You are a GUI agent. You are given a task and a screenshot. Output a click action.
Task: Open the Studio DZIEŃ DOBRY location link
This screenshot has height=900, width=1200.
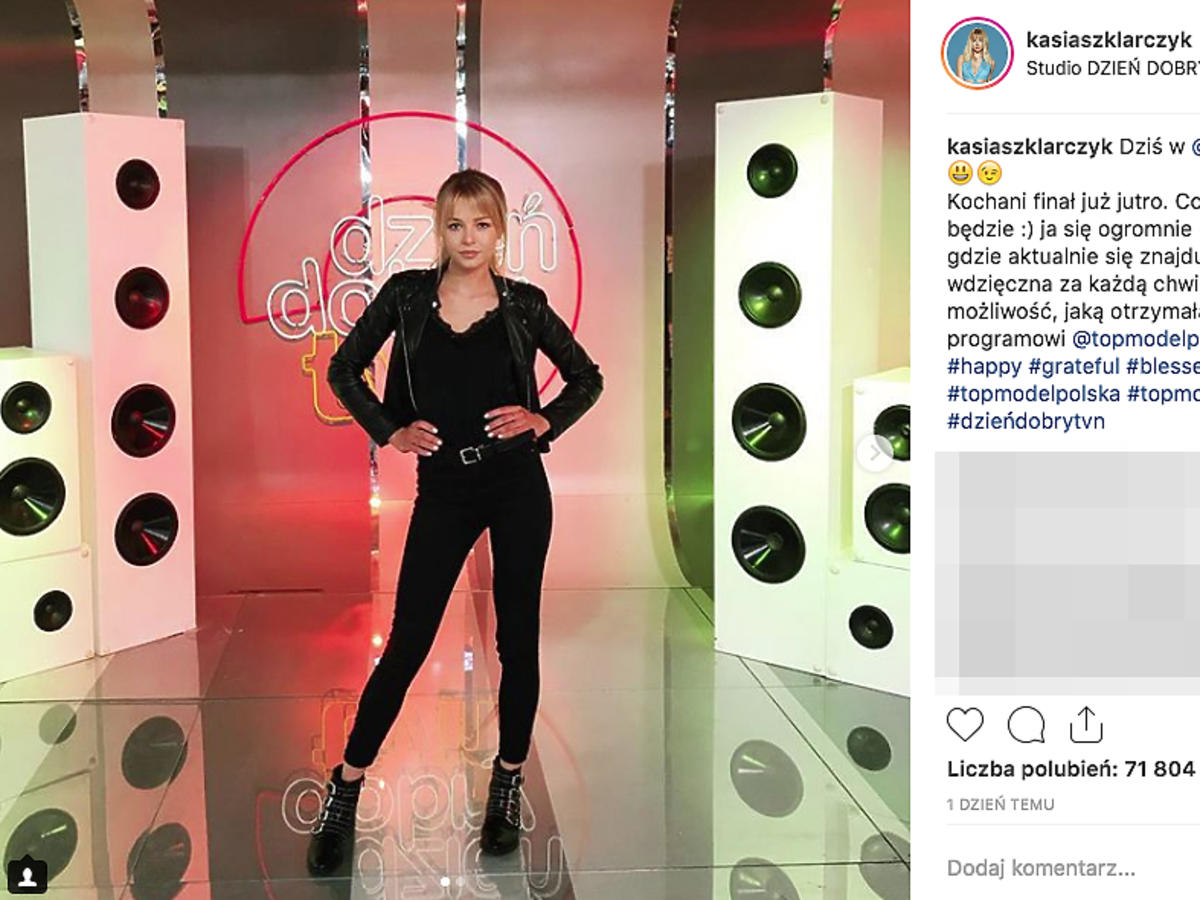click(1113, 69)
